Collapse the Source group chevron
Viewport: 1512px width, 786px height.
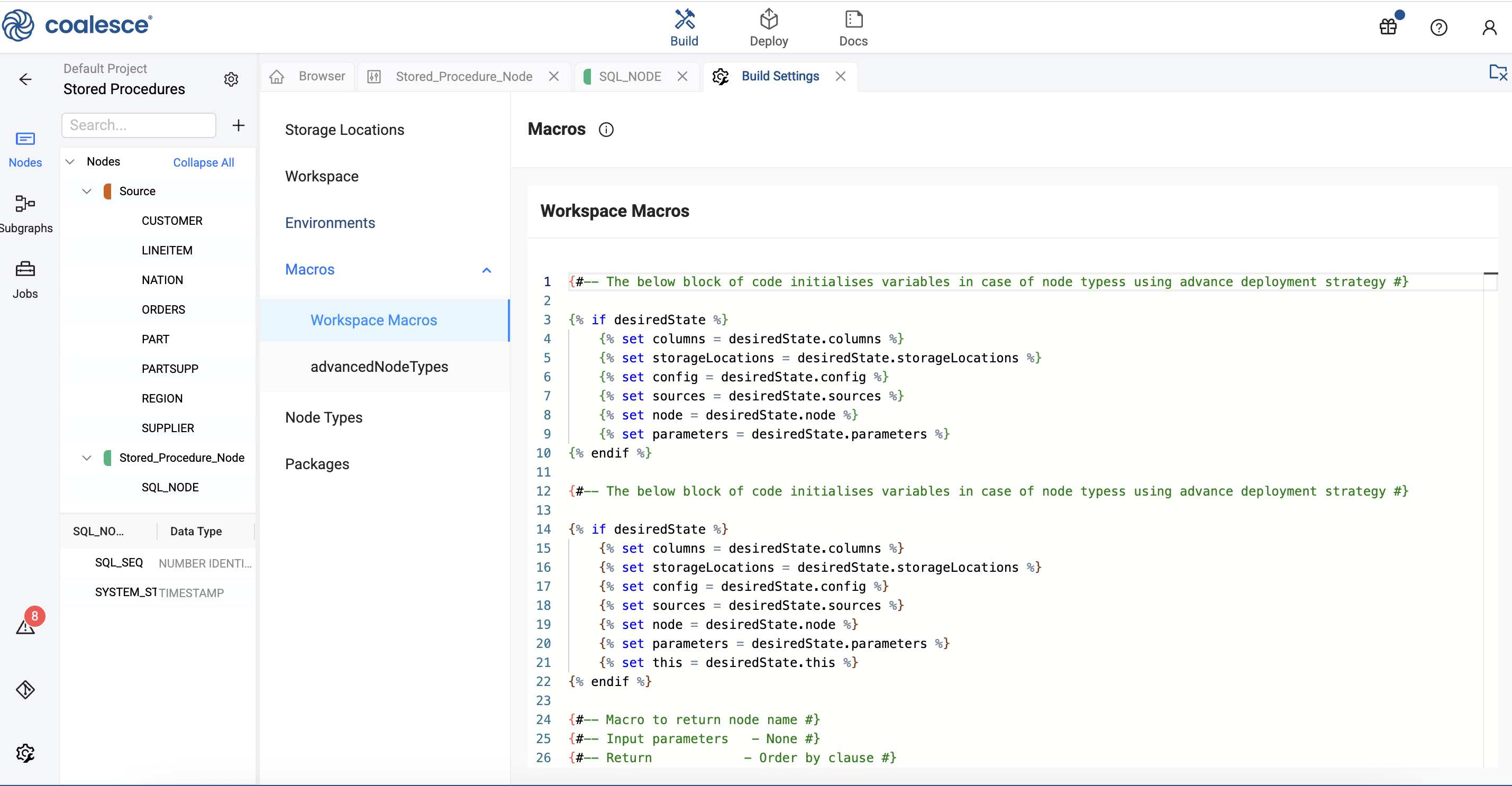pyautogui.click(x=87, y=191)
